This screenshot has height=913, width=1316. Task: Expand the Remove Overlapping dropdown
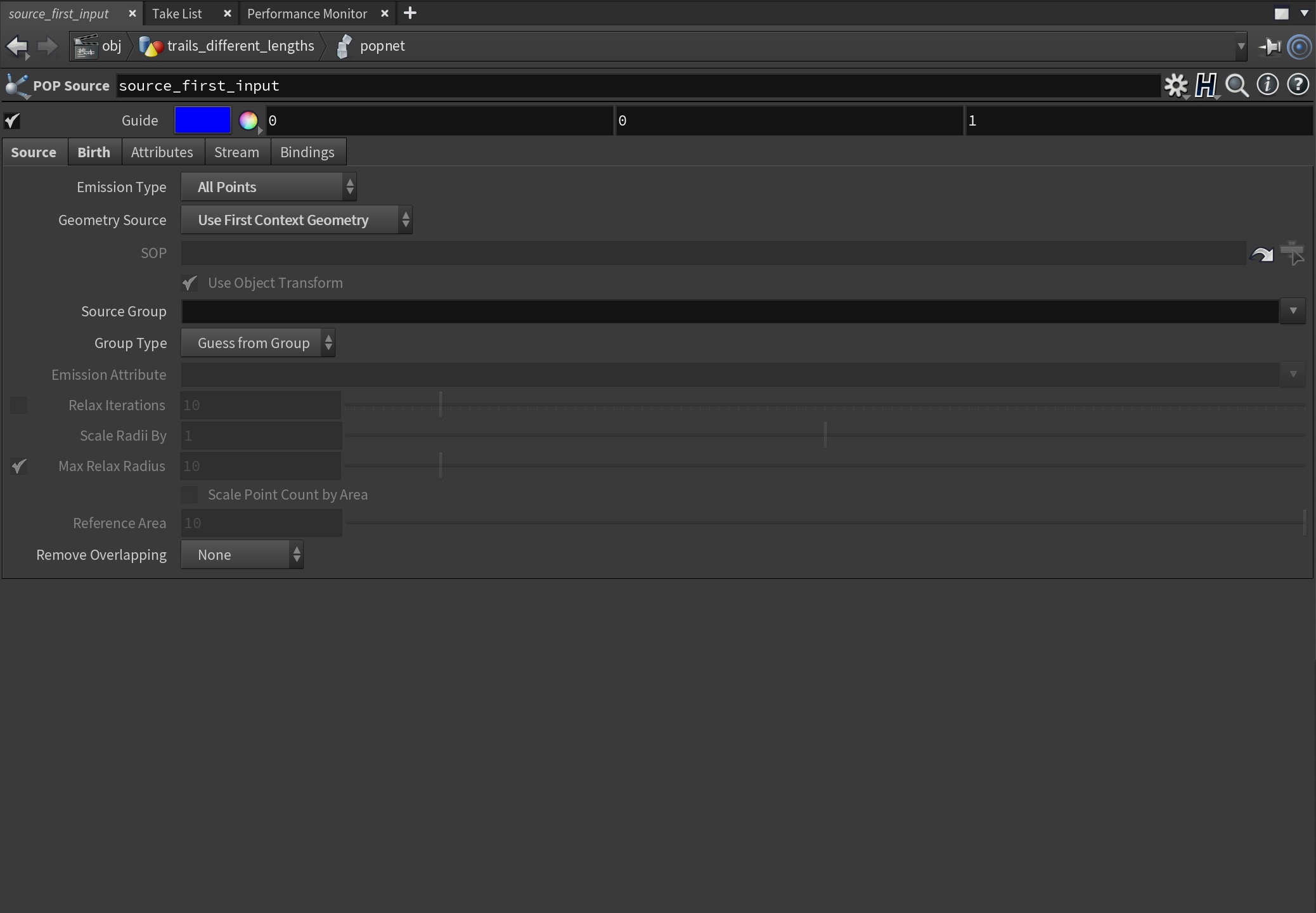[x=242, y=555]
